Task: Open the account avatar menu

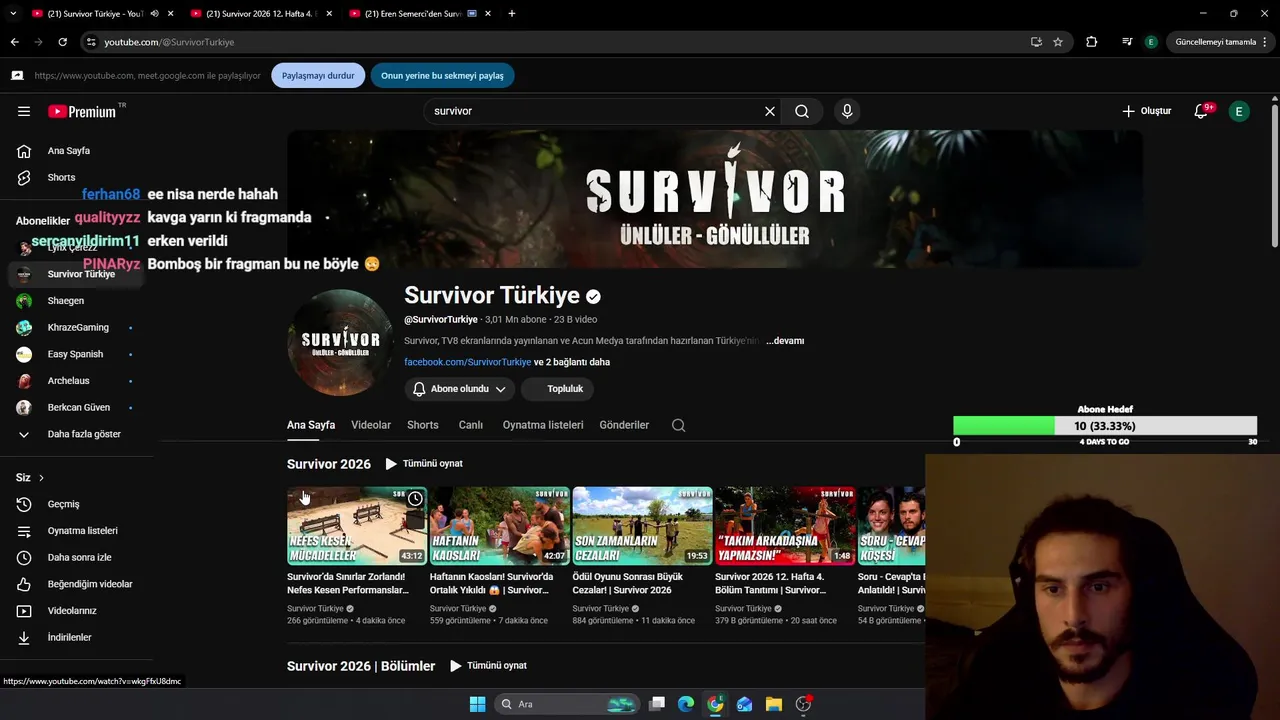Action: tap(1239, 111)
